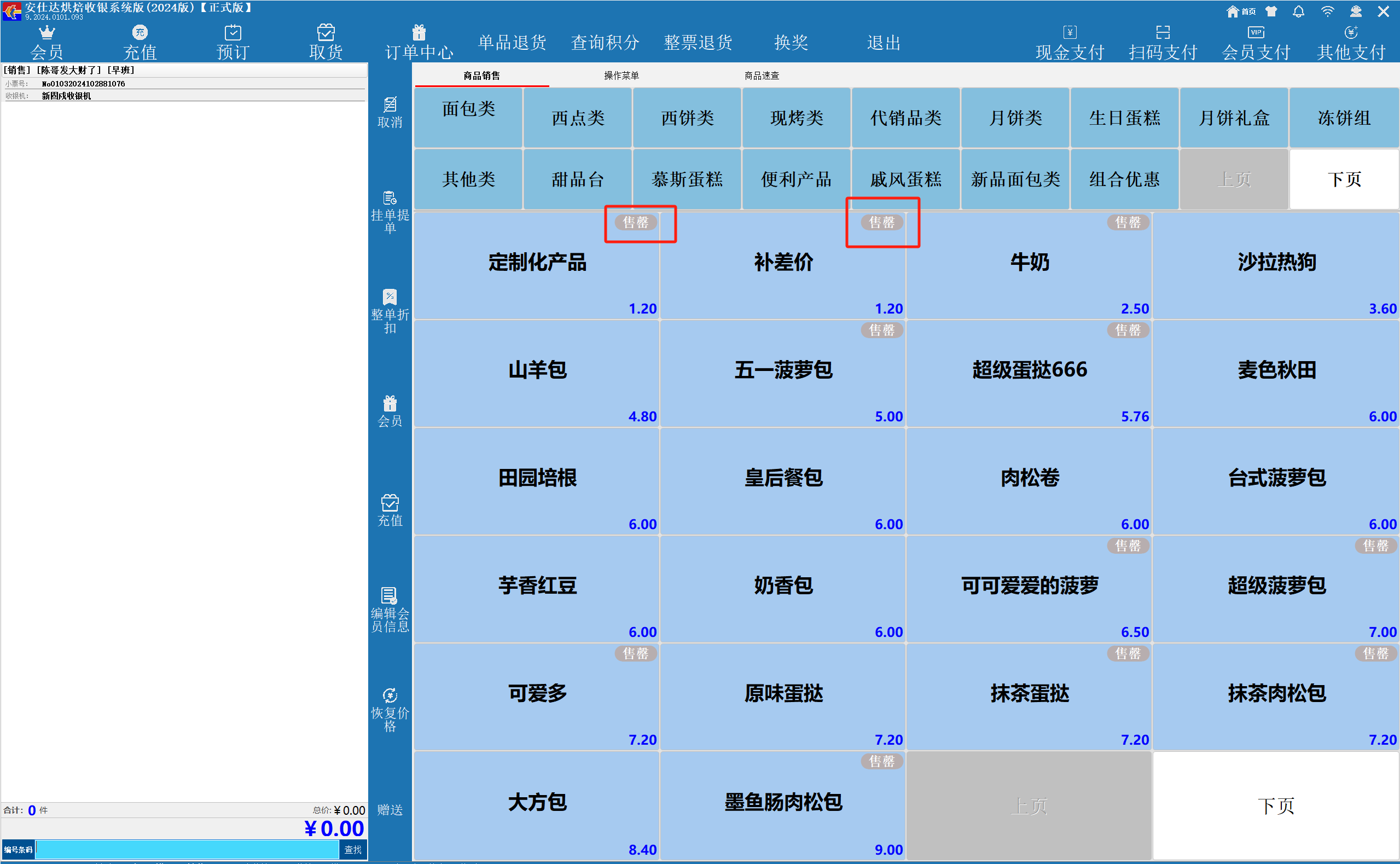Image resolution: width=1400 pixels, height=864 pixels.
Task: Click the barcode input field
Action: (x=187, y=849)
